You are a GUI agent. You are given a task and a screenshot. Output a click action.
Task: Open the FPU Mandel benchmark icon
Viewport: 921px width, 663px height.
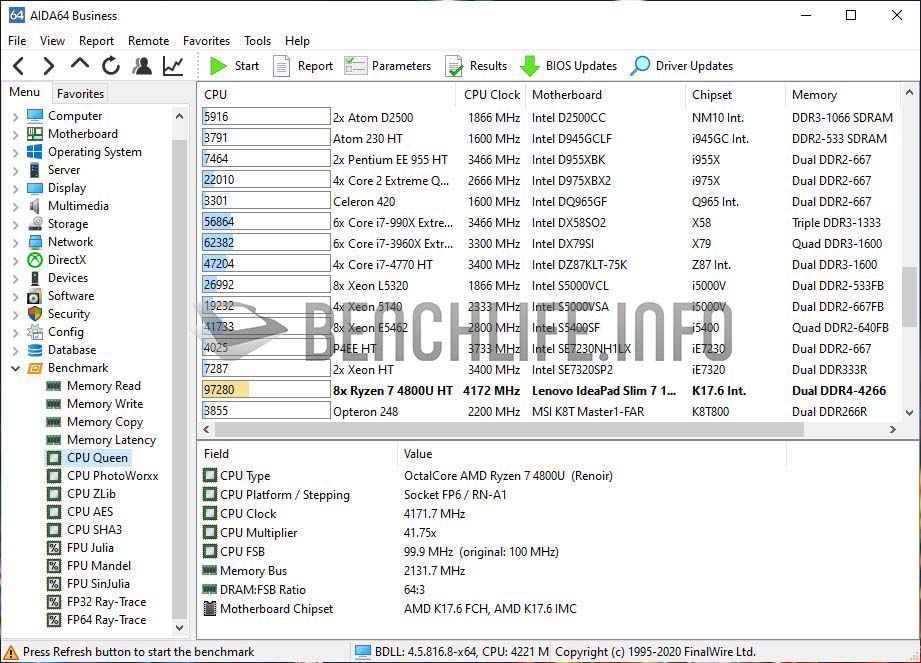click(x=53, y=566)
